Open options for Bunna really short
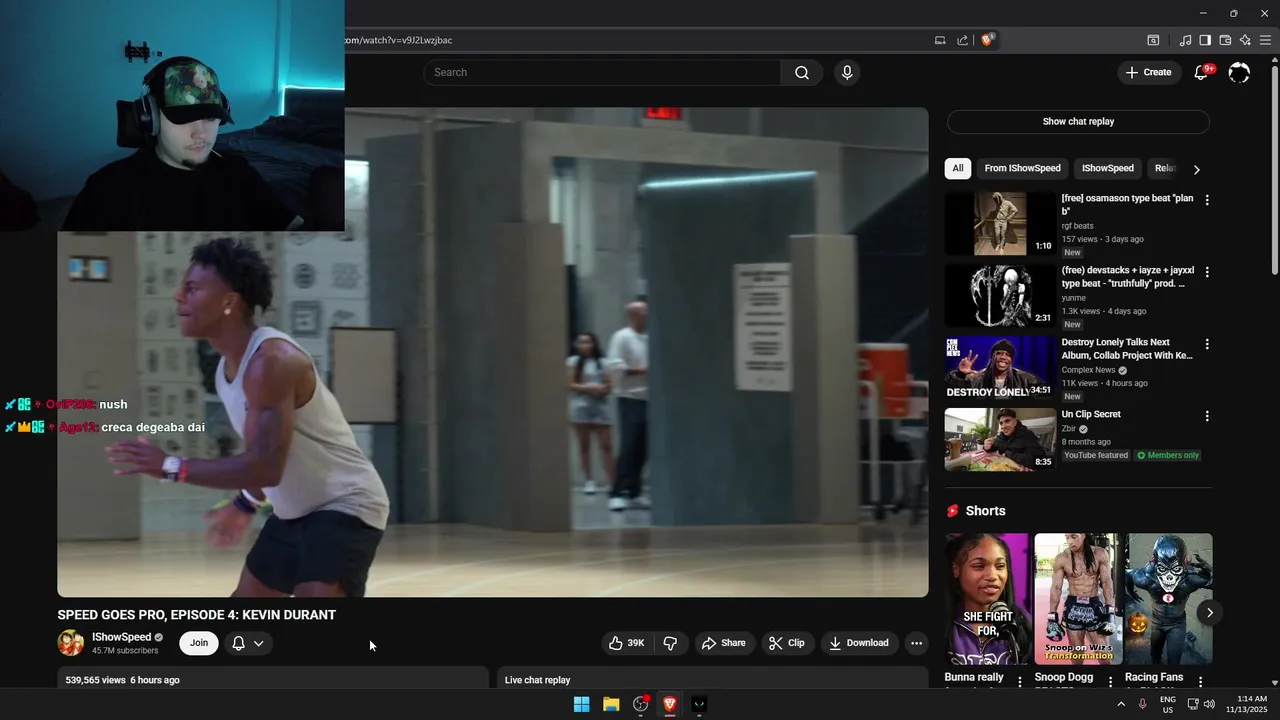The width and height of the screenshot is (1280, 720). click(x=1020, y=682)
